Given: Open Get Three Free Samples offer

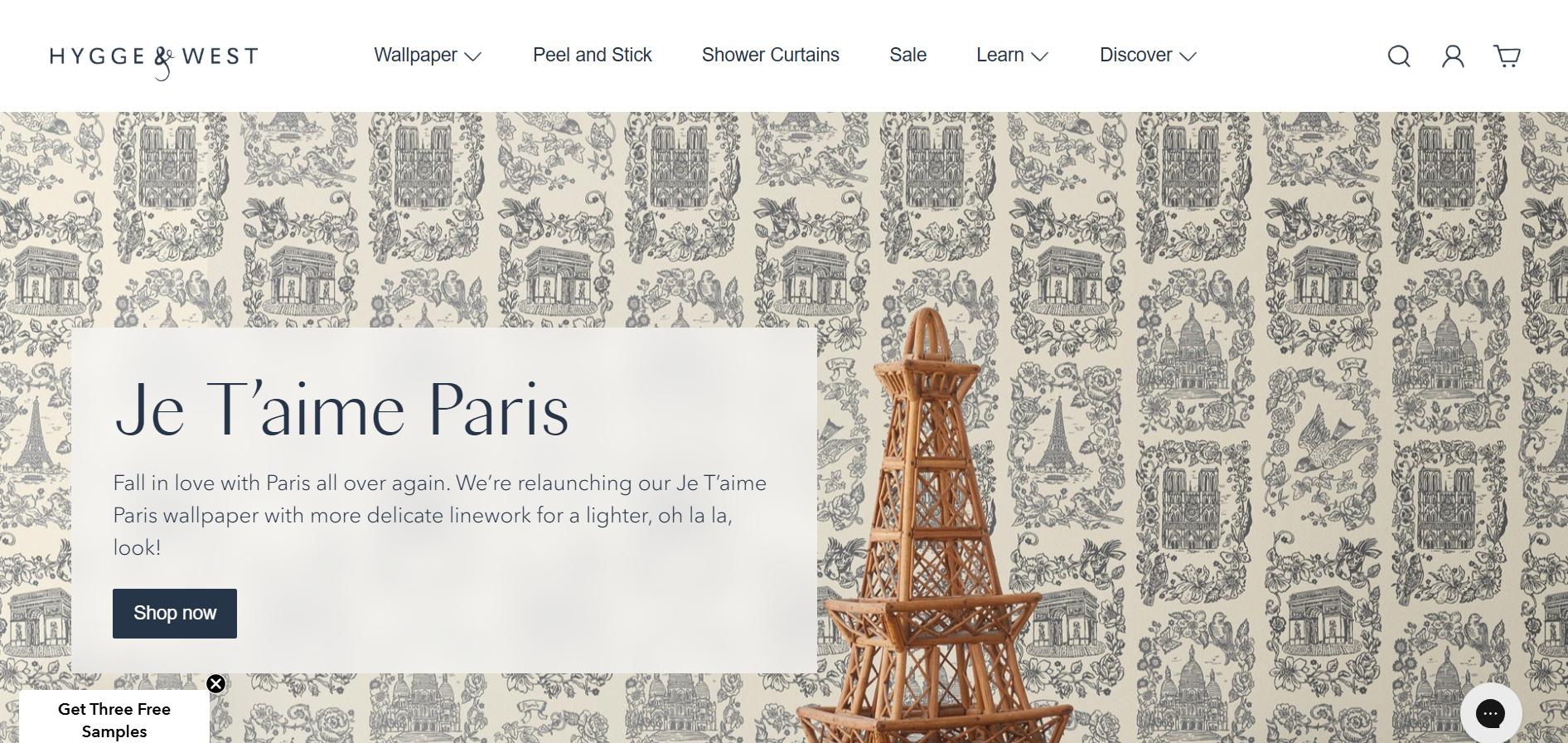Looking at the screenshot, I should pos(114,720).
